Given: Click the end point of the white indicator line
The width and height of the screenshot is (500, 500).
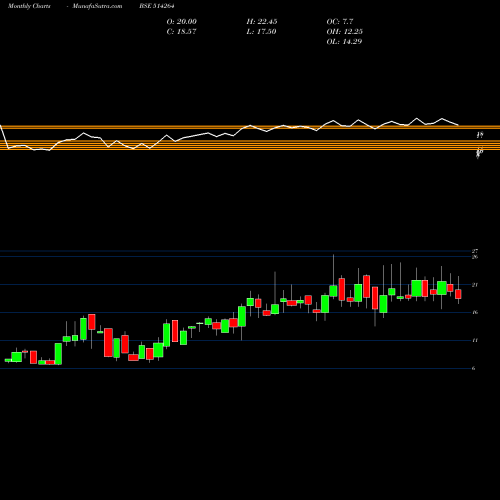Looking at the screenshot, I should click(x=458, y=125).
